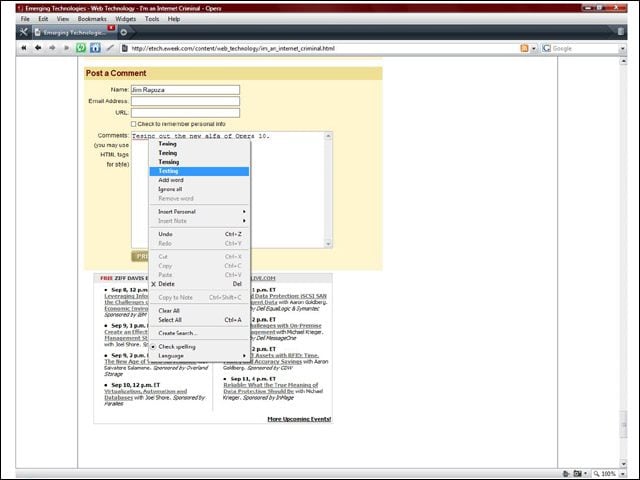Click the fit to width status icon
Image resolution: width=640 pixels, height=480 pixels.
click(566, 474)
